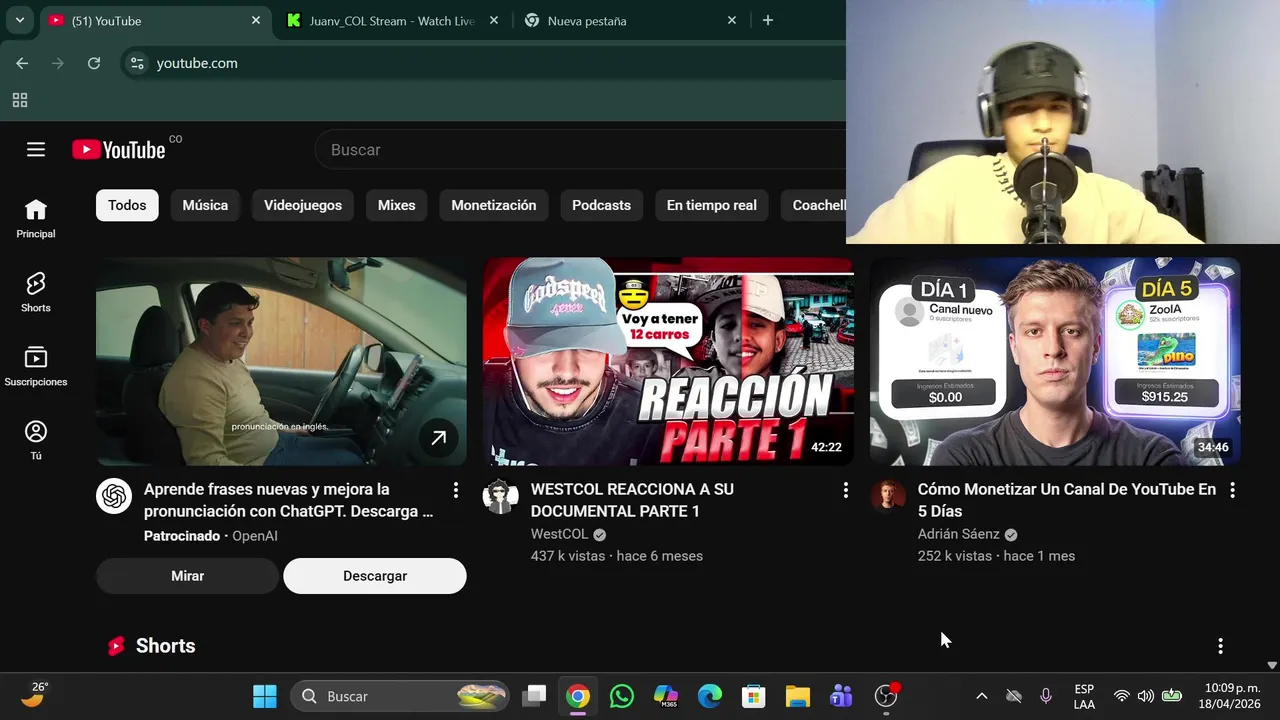Open the Tú profile section
1280x720 pixels.
pyautogui.click(x=36, y=440)
